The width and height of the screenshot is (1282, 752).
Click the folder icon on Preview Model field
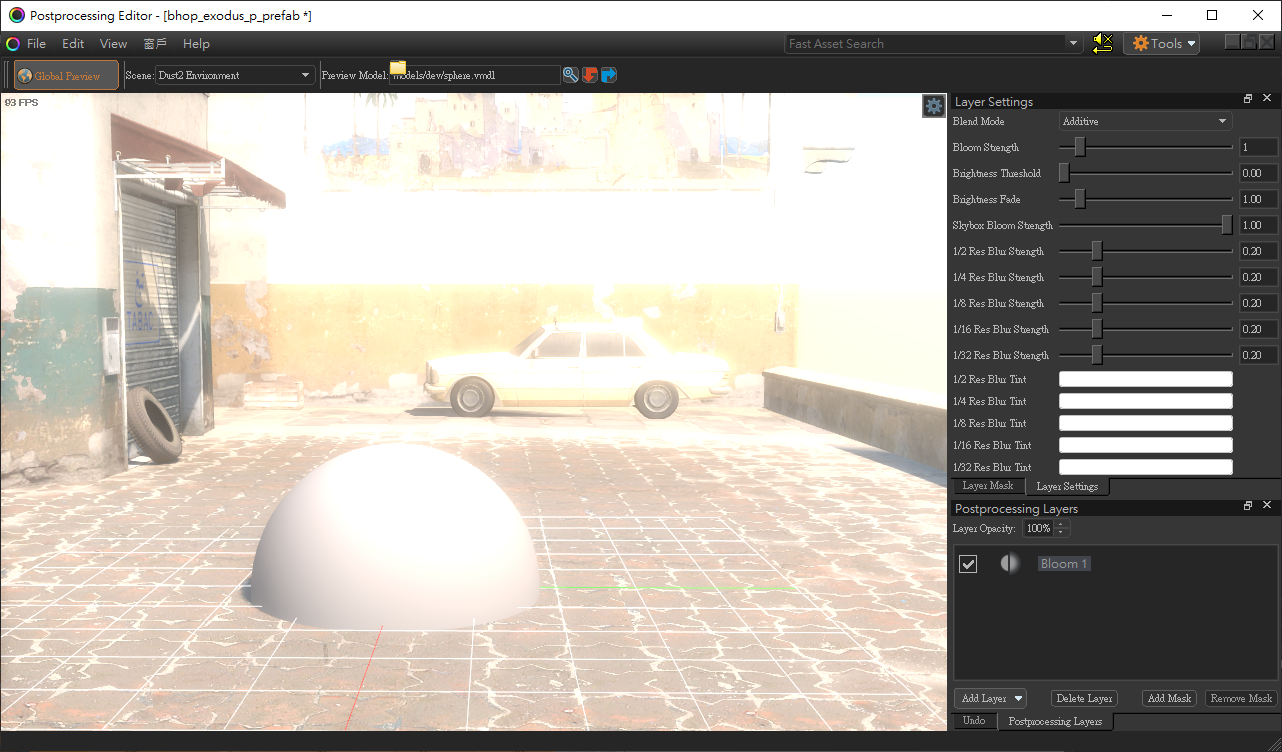tap(398, 68)
